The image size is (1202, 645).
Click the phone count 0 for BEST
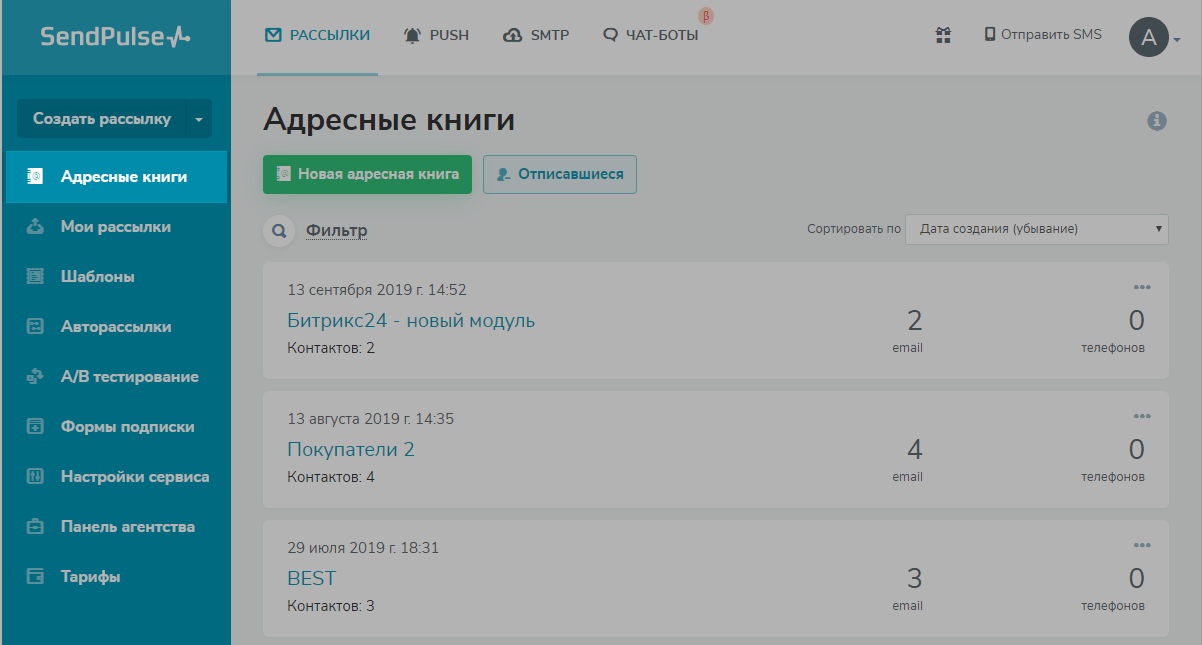click(1136, 578)
